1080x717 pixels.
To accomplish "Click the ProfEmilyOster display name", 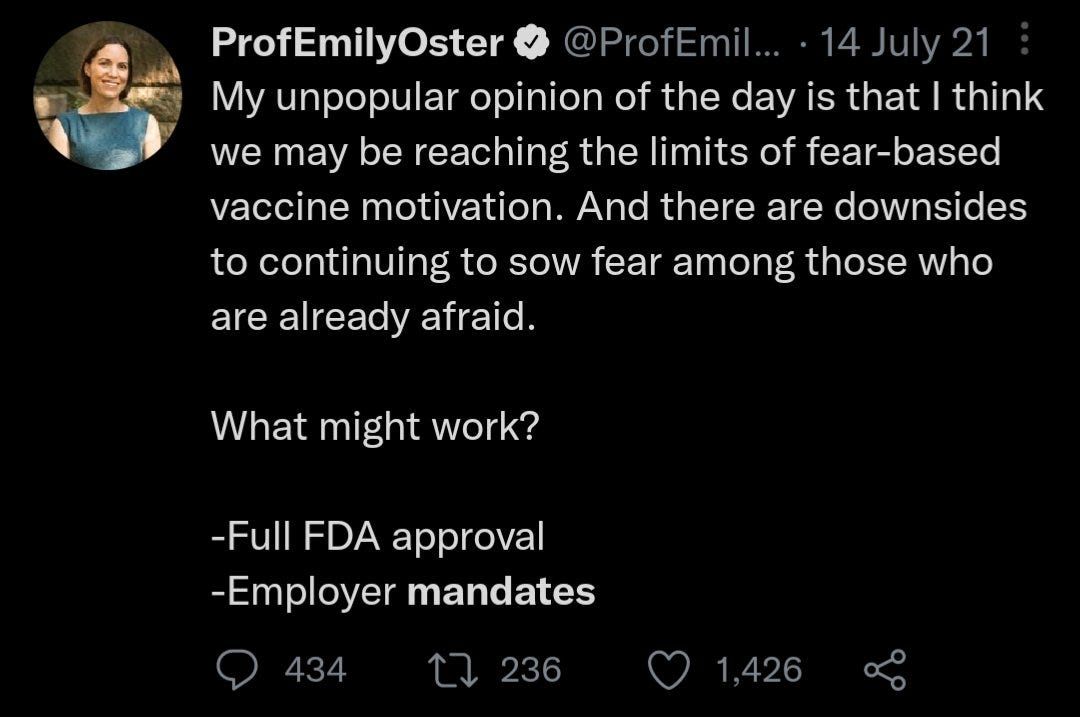I will click(x=358, y=42).
